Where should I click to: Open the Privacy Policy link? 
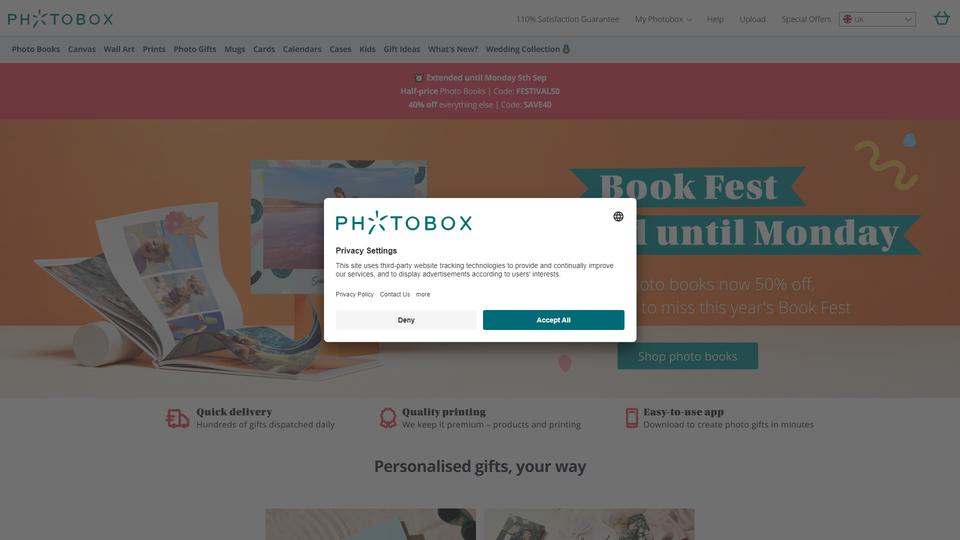coord(354,294)
